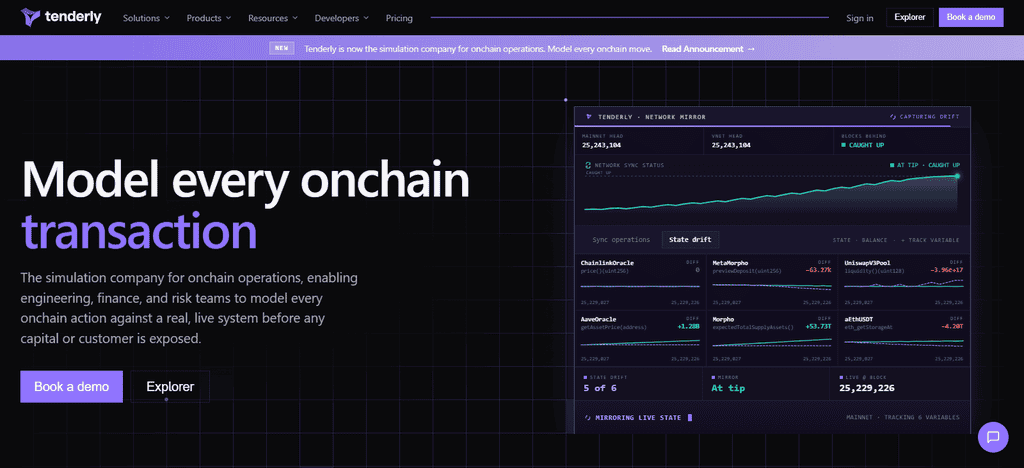Click the ChainlinkOracle card title
1024x468 pixels.
pyautogui.click(x=607, y=262)
